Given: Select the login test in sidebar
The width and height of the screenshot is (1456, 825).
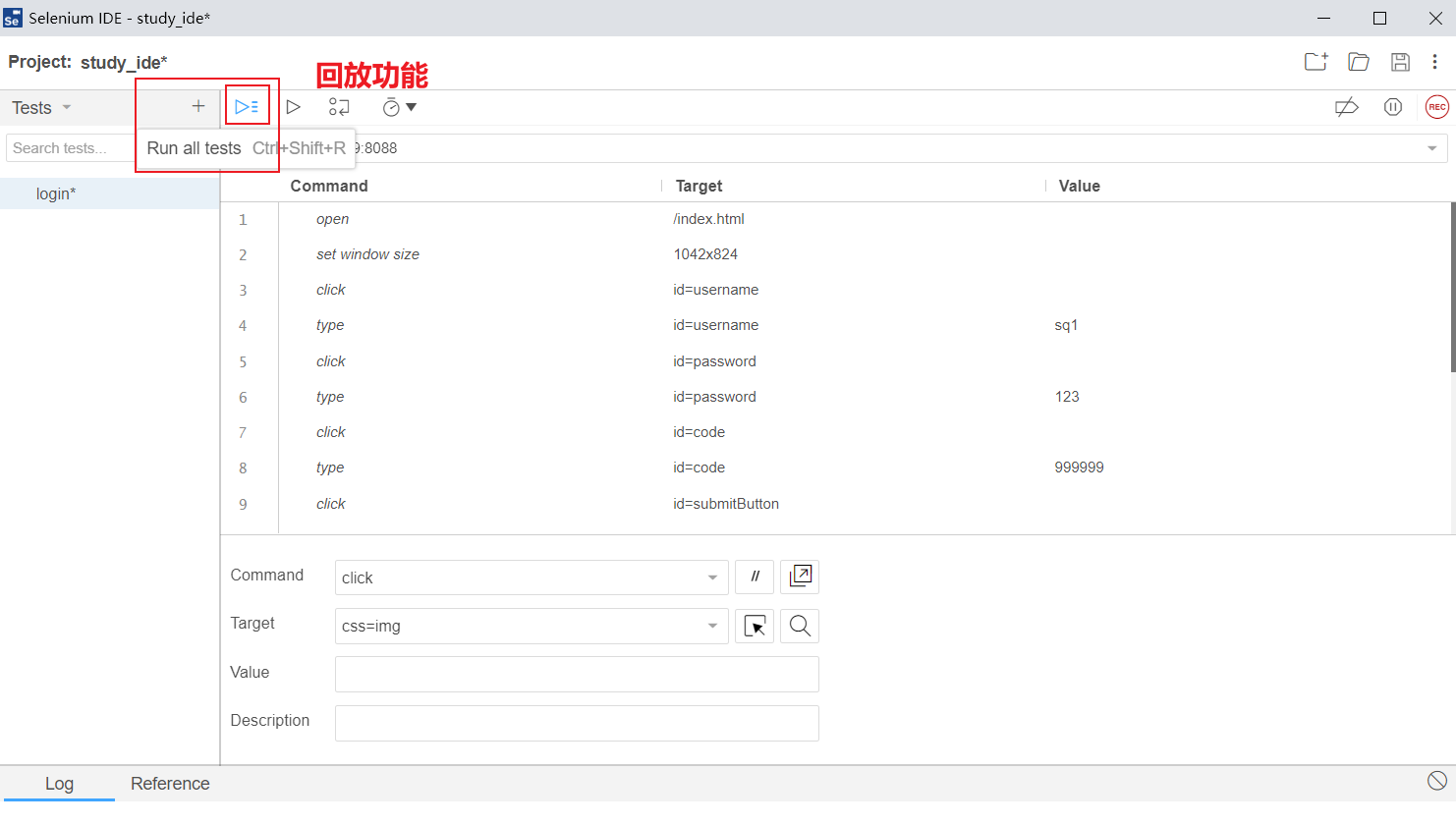Looking at the screenshot, I should tap(109, 193).
